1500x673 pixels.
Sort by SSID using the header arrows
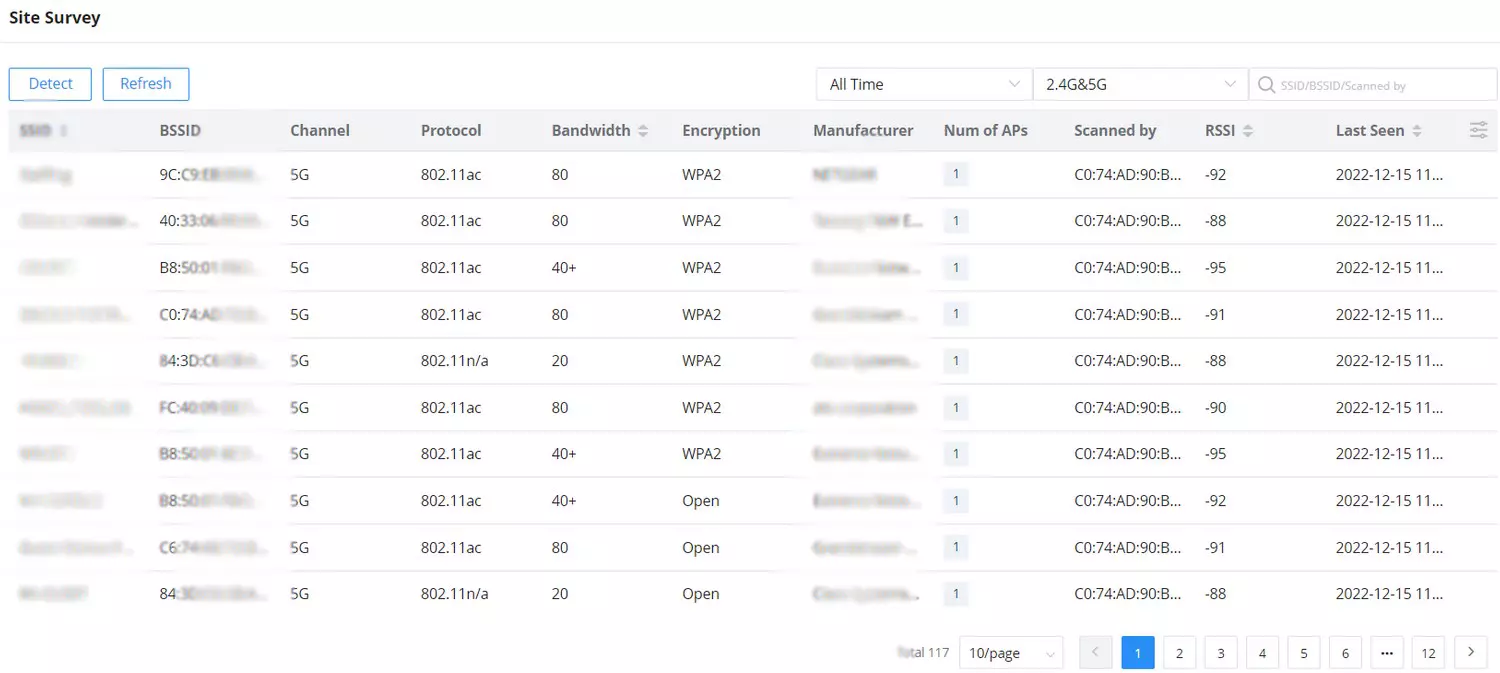(x=64, y=131)
